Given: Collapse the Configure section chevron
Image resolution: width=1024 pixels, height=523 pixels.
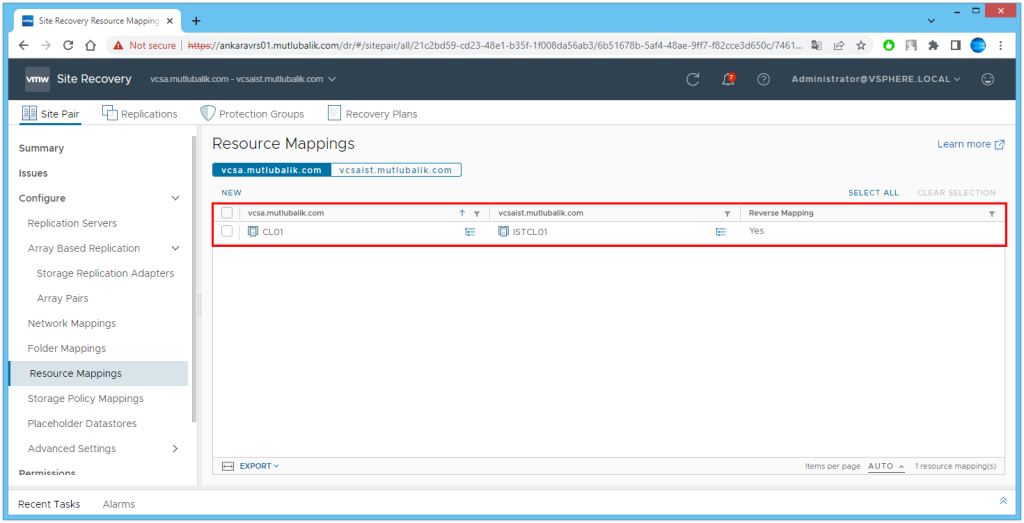Looking at the screenshot, I should 175,198.
